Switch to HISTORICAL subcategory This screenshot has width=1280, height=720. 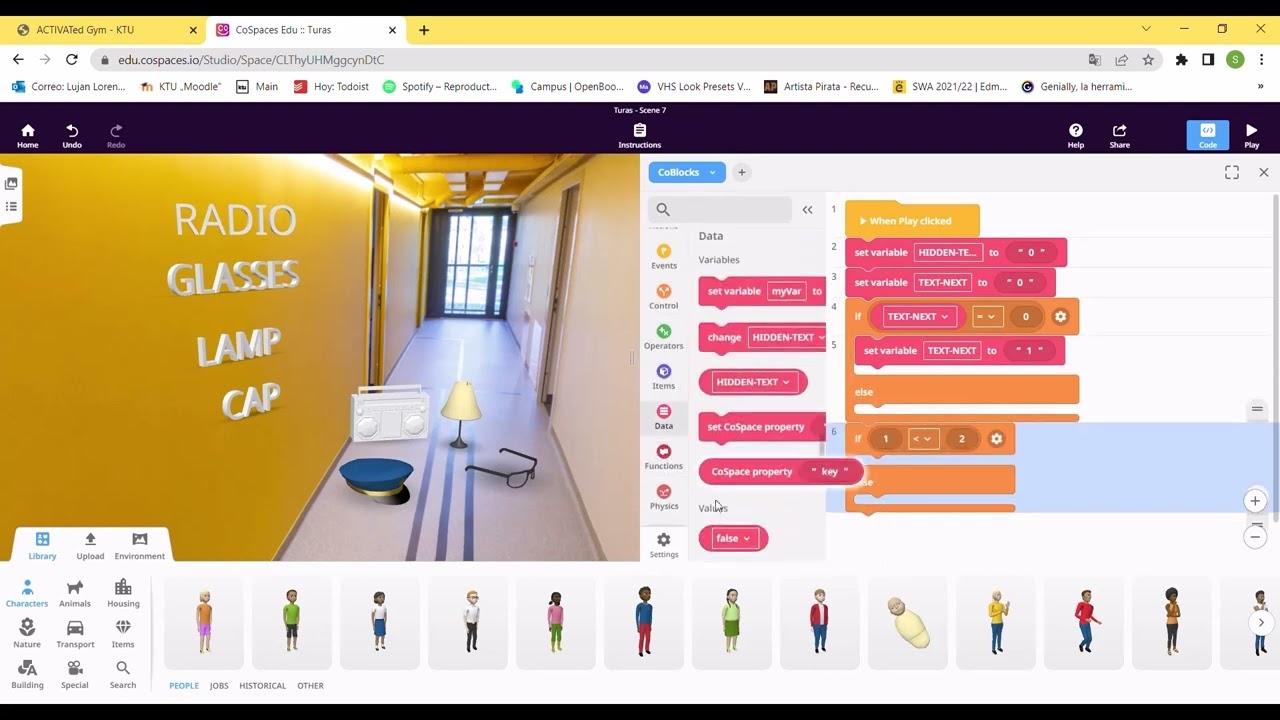pyautogui.click(x=263, y=686)
